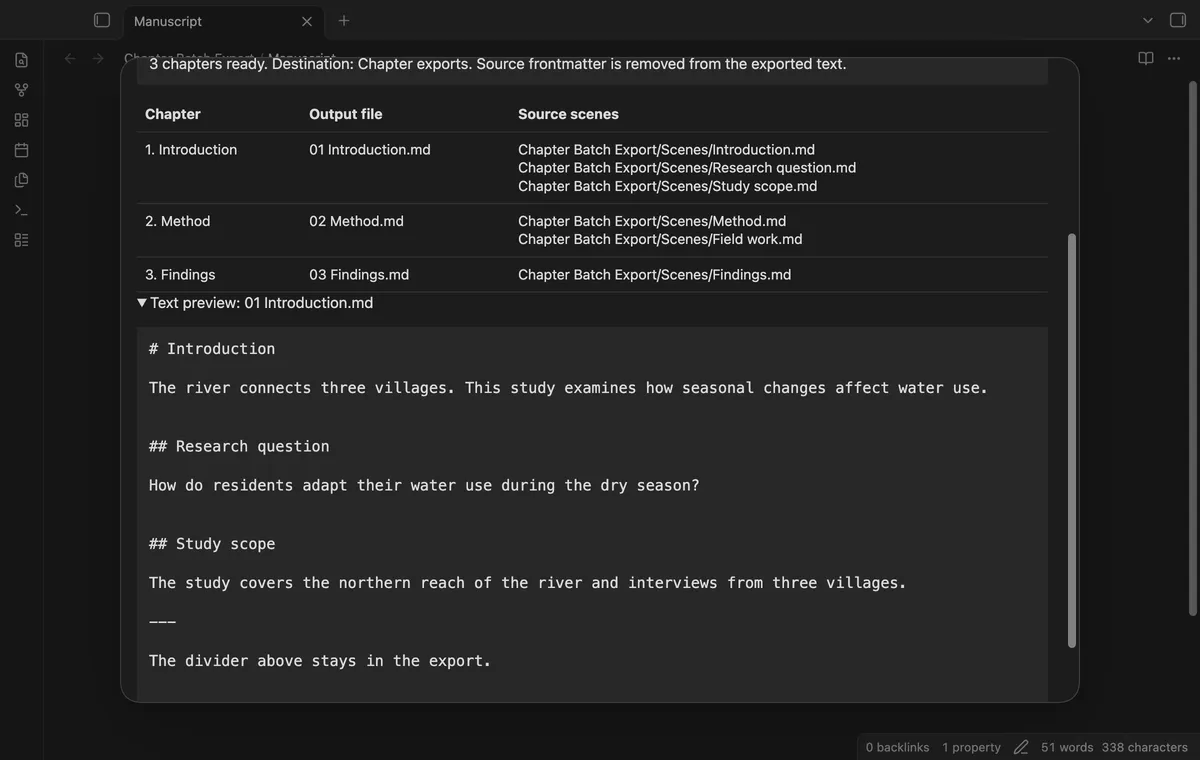Click the 'Scenes/Field work.md' source path
This screenshot has width=1200, height=760.
click(x=660, y=239)
